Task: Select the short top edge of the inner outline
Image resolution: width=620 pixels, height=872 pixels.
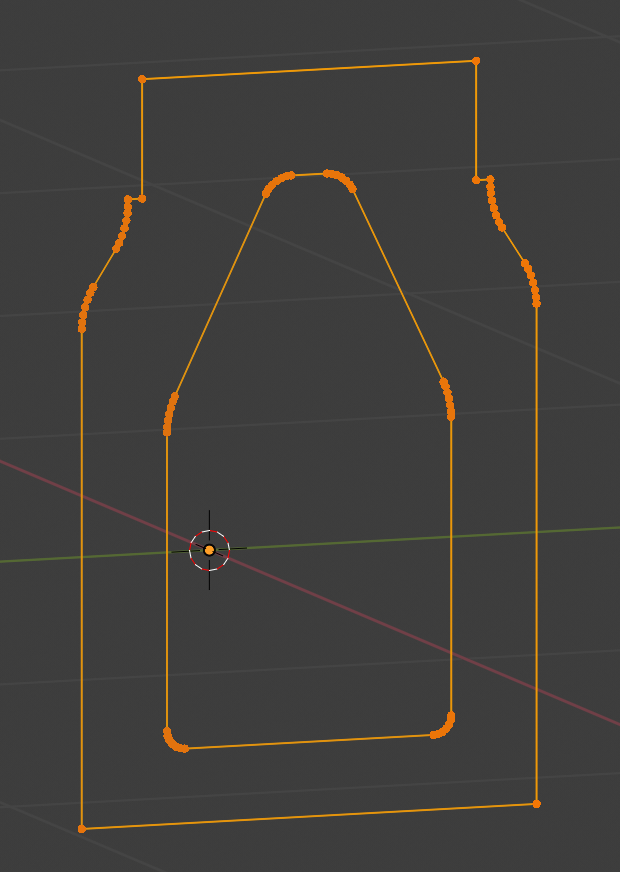Action: 309,174
